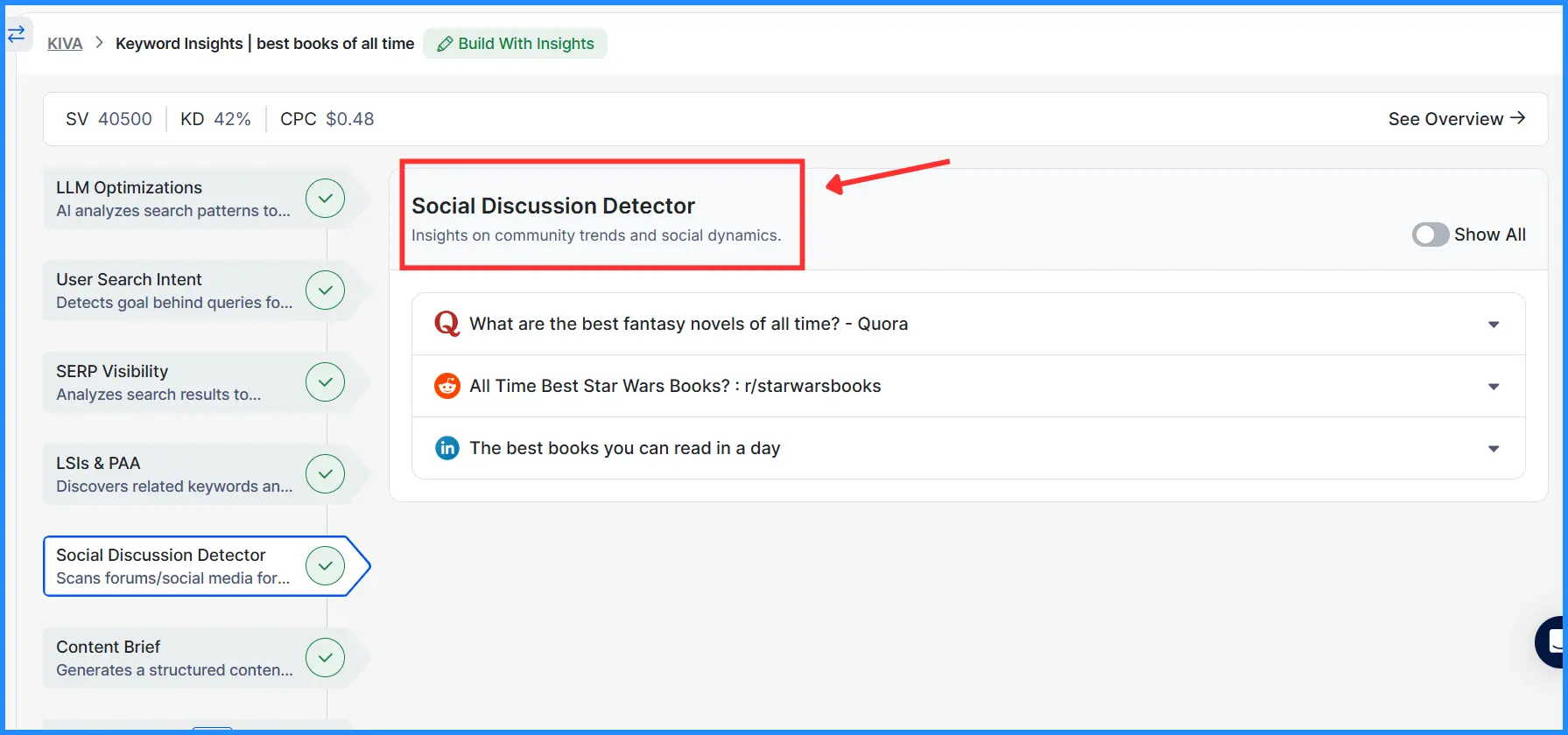The height and width of the screenshot is (735, 1568).
Task: Click the swap arrows icon at top-left
Action: 17,35
